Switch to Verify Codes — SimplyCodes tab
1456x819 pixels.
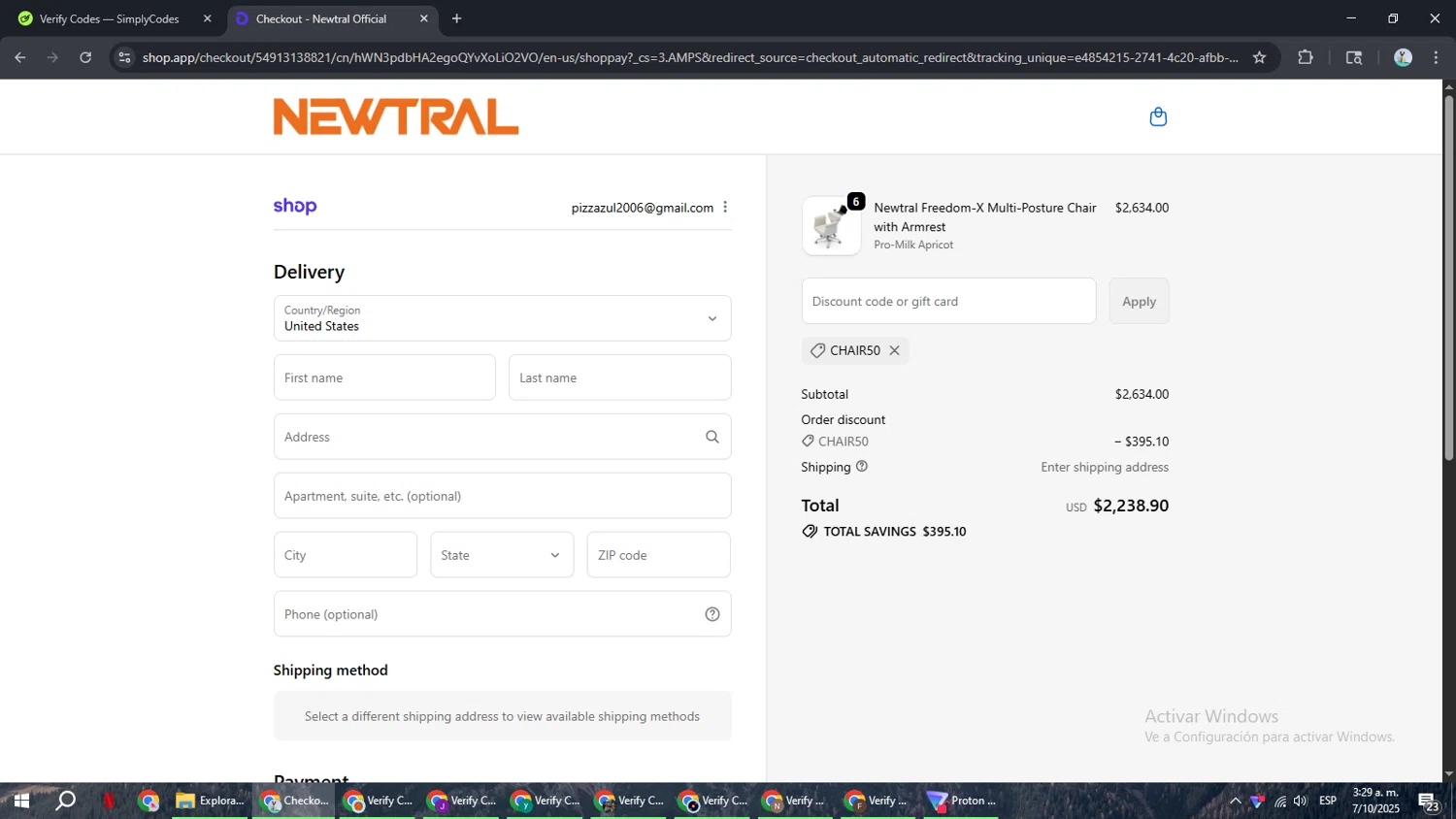[112, 18]
